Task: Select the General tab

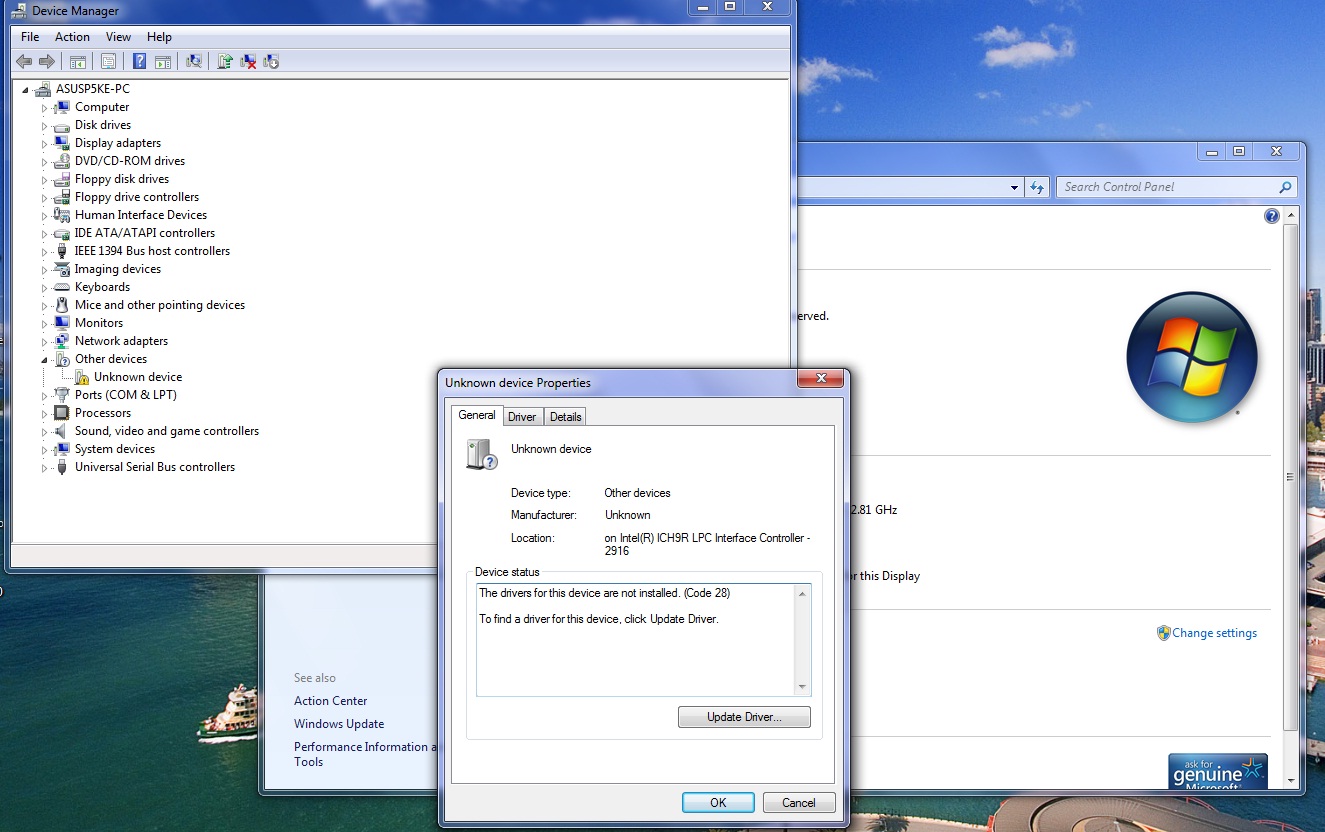Action: click(x=477, y=415)
